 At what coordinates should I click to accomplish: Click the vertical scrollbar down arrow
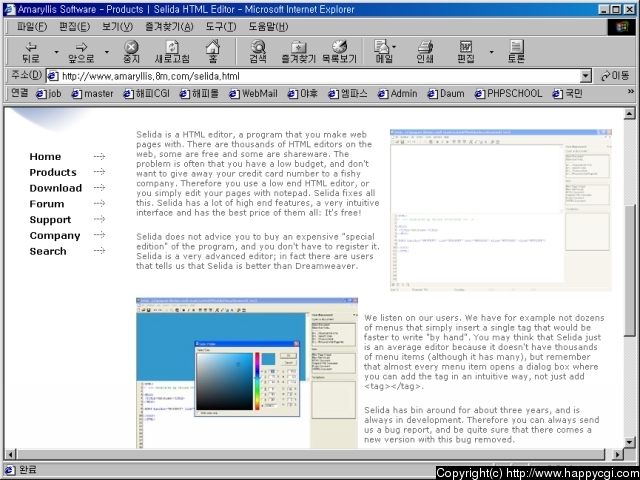[629, 443]
